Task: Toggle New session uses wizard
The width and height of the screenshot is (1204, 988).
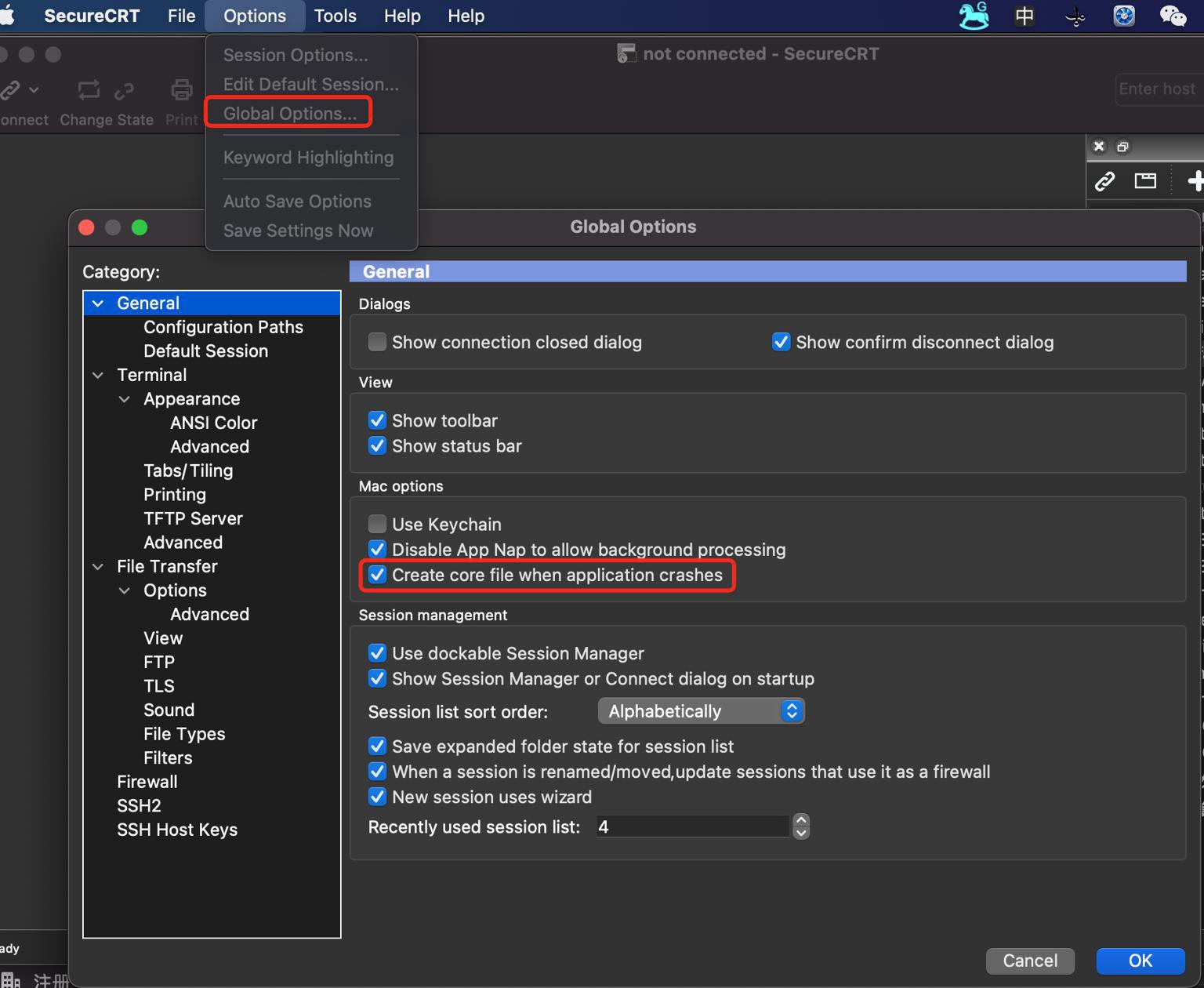Action: coord(377,797)
